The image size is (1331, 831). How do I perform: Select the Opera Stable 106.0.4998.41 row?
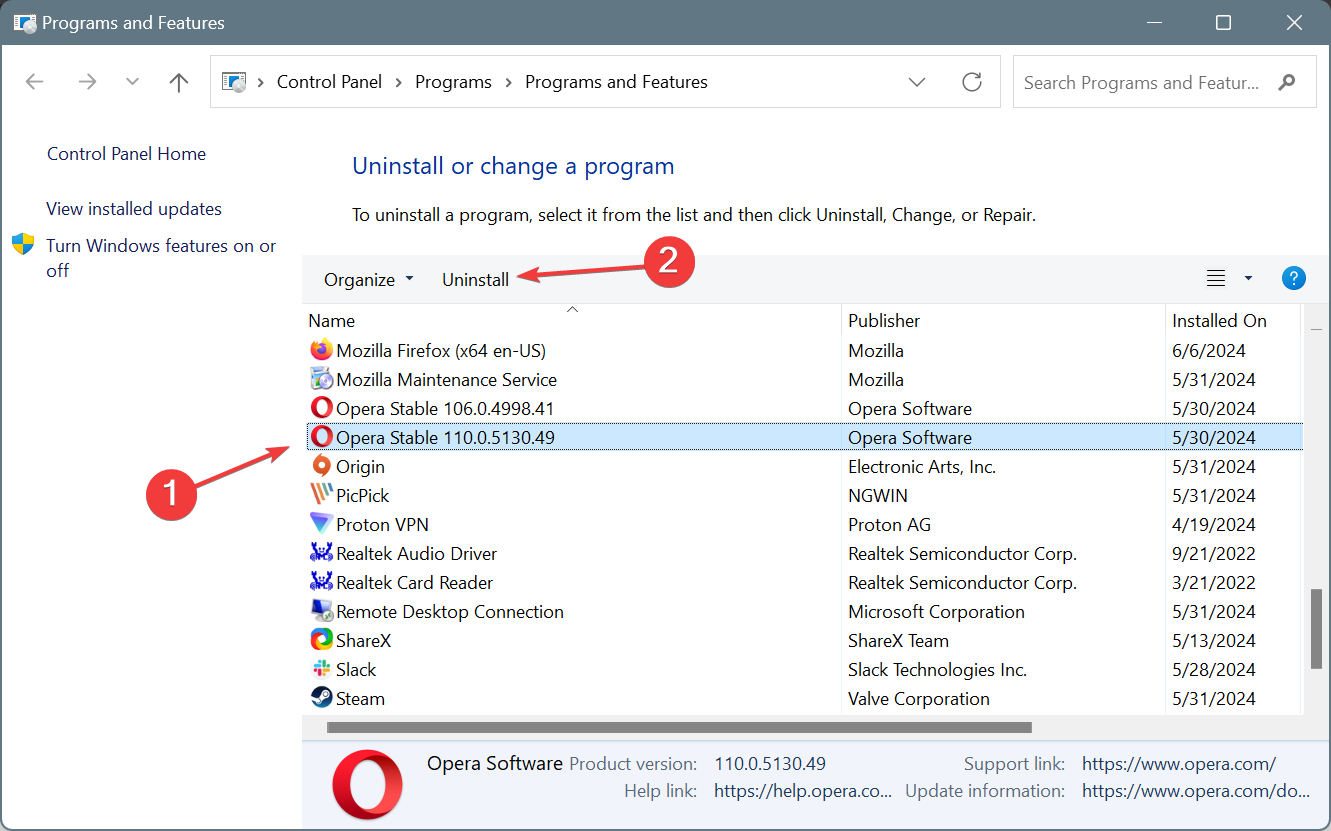point(803,408)
